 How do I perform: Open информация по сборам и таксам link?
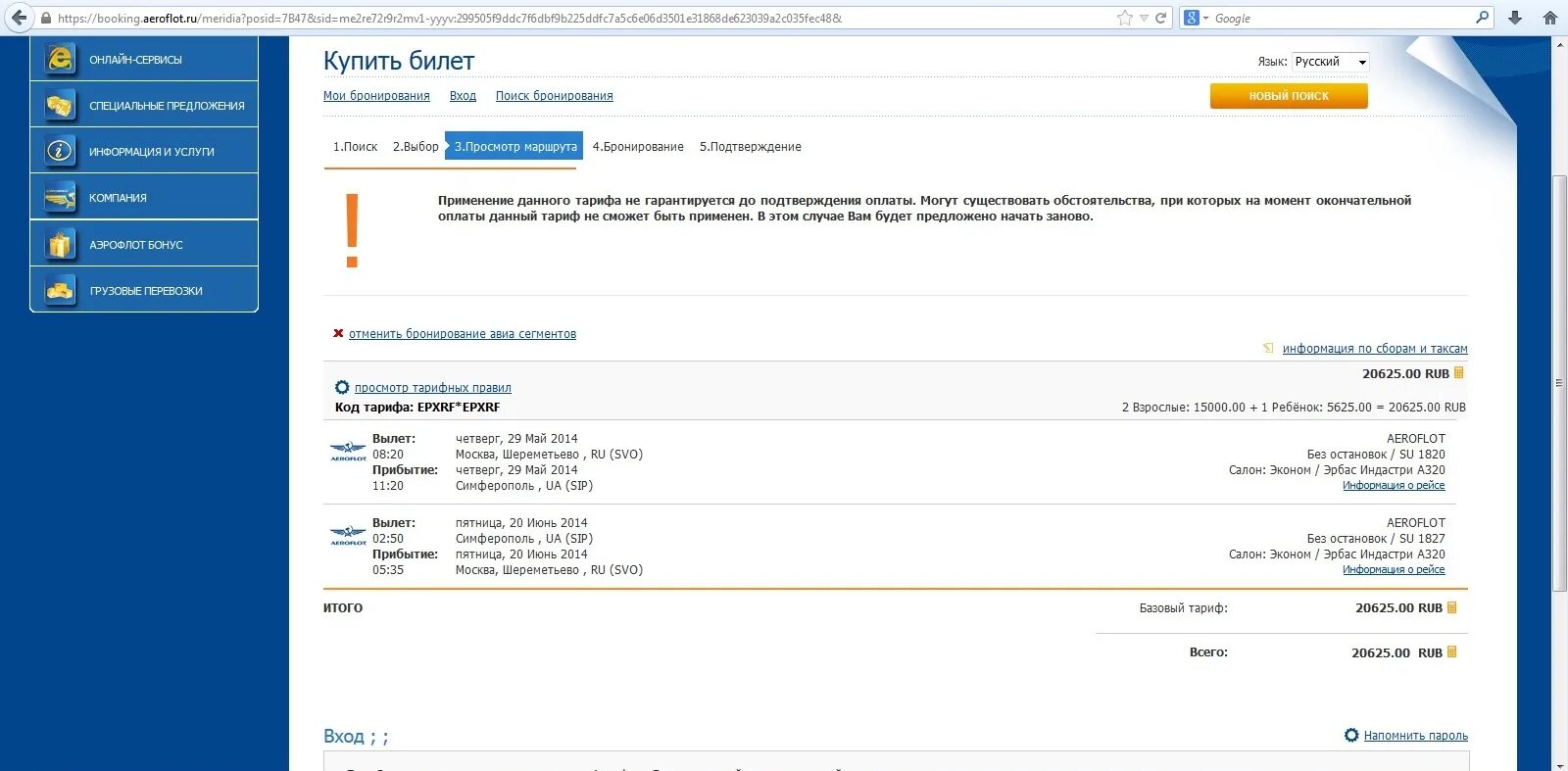click(1375, 349)
